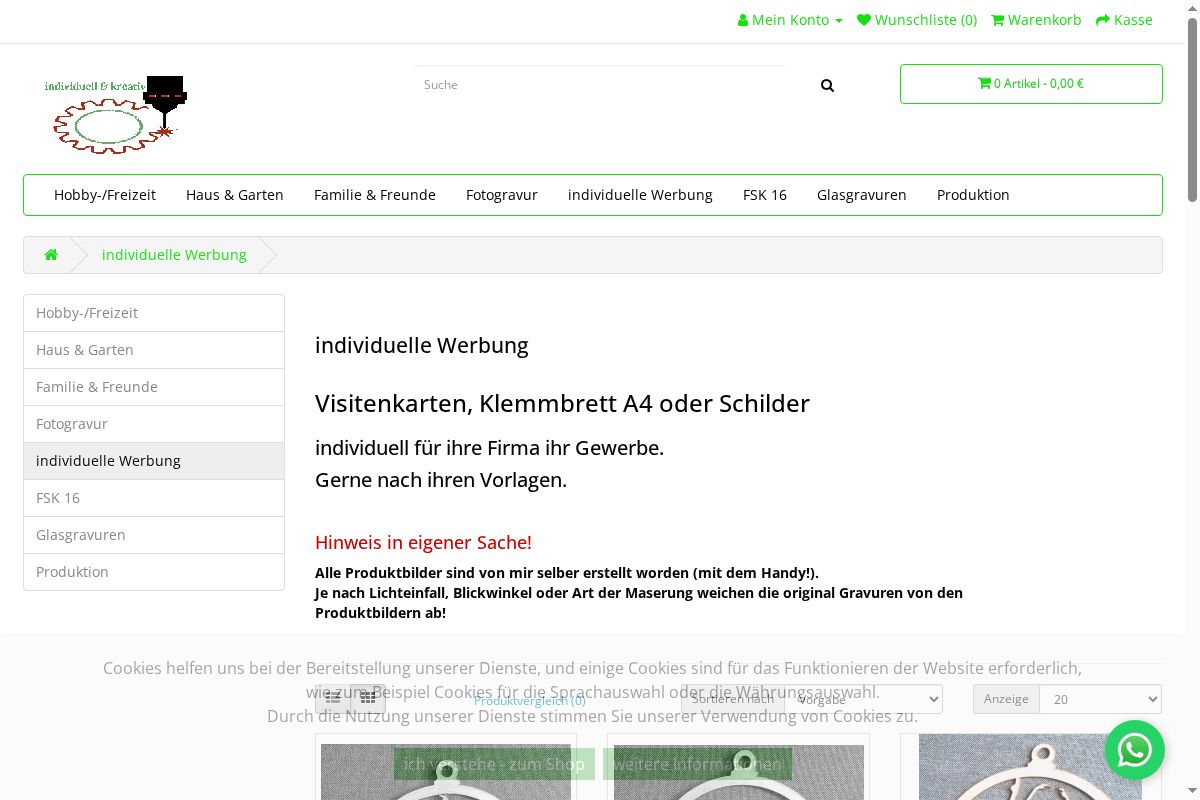Click the heart icon beside Wunschliste
The height and width of the screenshot is (800, 1200).
pos(864,20)
